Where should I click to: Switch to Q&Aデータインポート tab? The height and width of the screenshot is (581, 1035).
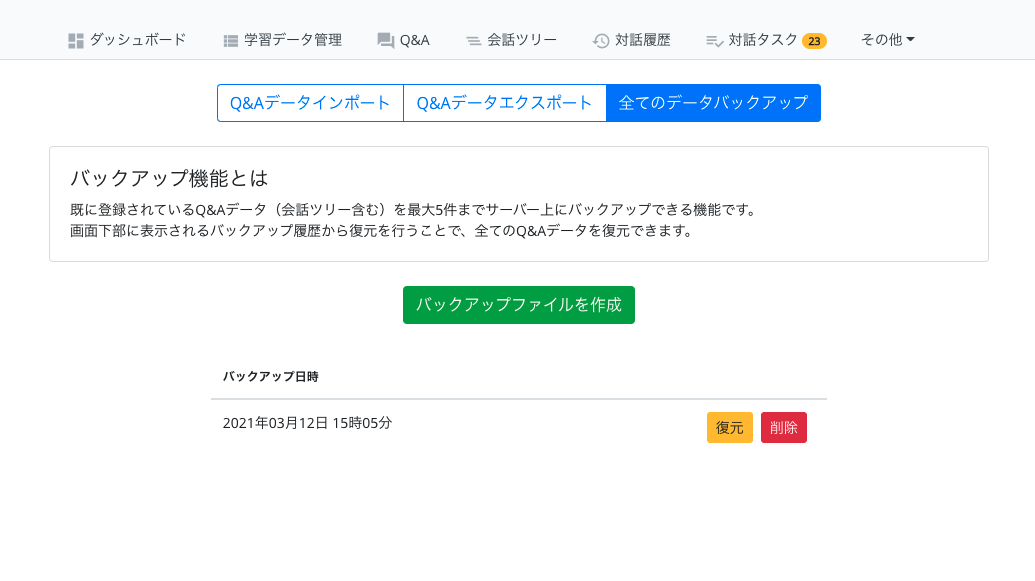point(310,103)
